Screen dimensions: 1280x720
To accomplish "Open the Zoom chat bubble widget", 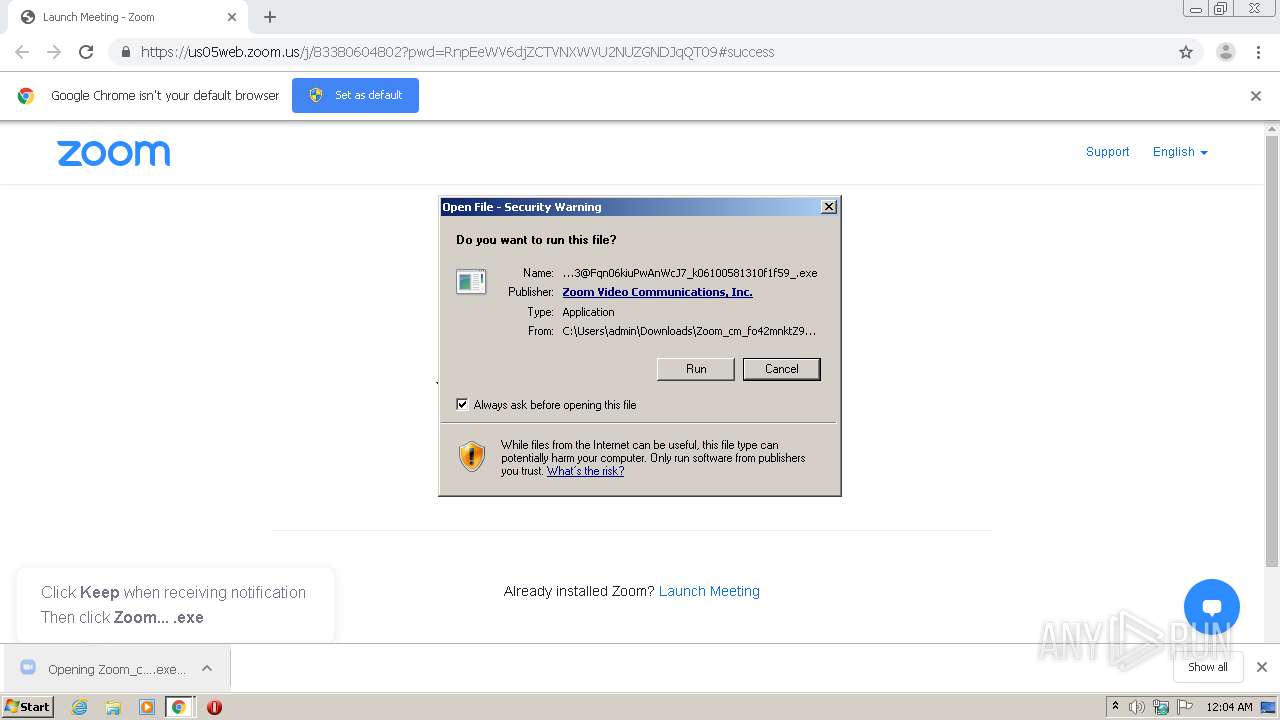I will 1212,607.
